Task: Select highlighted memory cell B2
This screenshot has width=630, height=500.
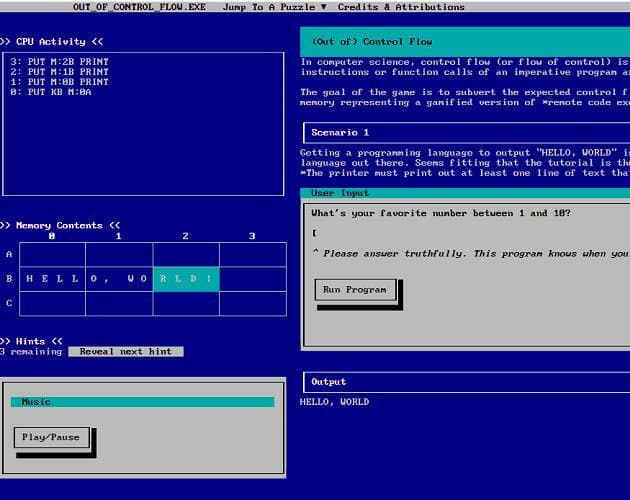Action: tap(186, 279)
